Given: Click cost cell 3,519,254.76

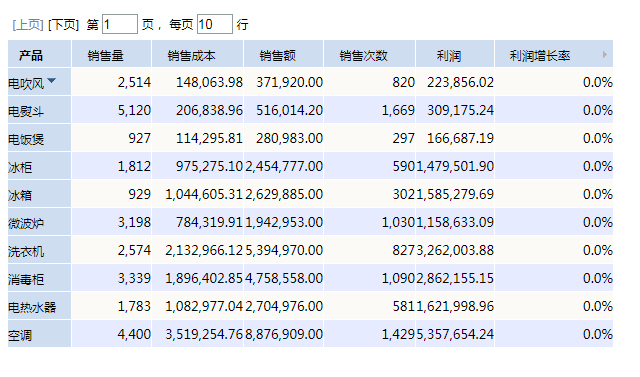Looking at the screenshot, I should [198, 334].
